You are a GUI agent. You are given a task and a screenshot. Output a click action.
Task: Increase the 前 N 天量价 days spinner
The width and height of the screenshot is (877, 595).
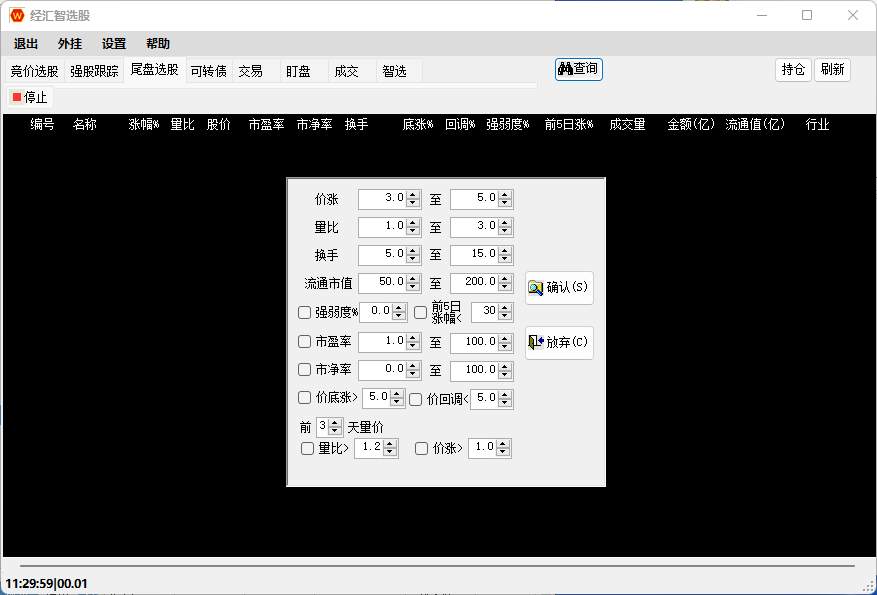point(337,423)
